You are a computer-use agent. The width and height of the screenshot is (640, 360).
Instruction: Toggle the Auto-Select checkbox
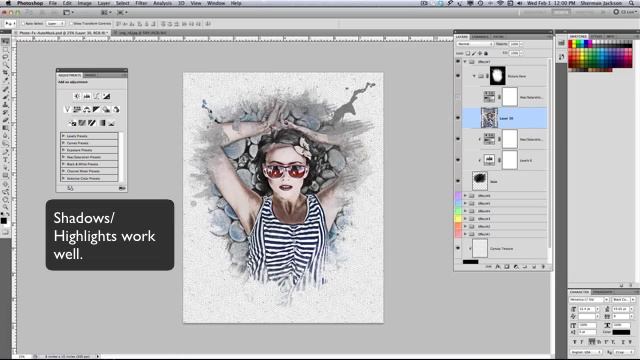[x=23, y=24]
